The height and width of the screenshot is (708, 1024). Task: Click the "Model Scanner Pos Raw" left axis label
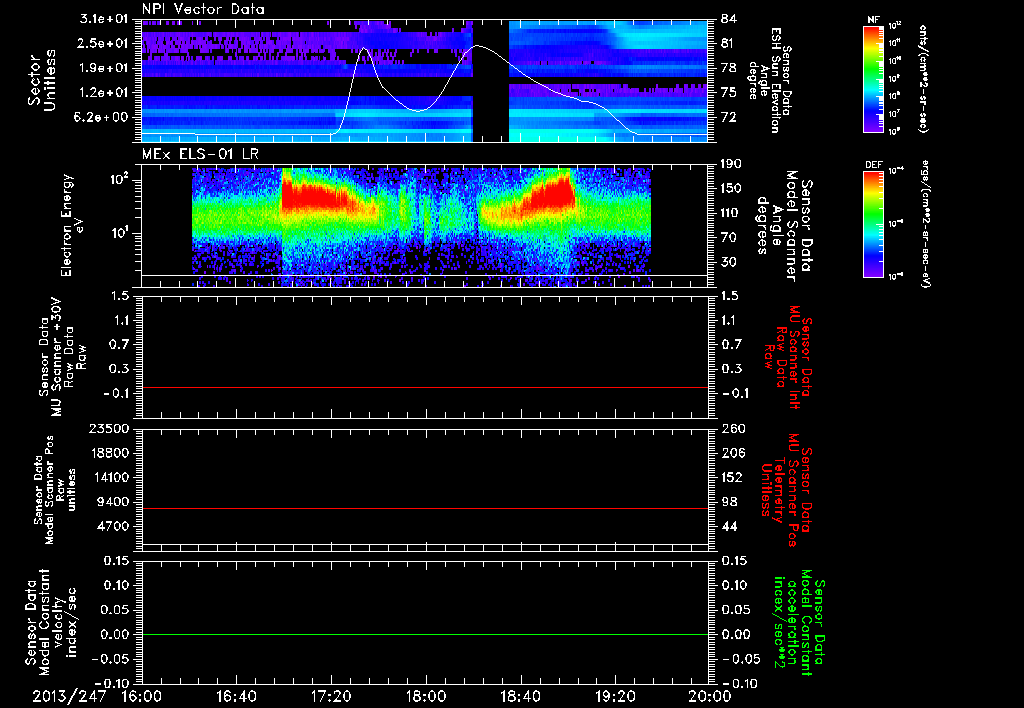tap(55, 490)
